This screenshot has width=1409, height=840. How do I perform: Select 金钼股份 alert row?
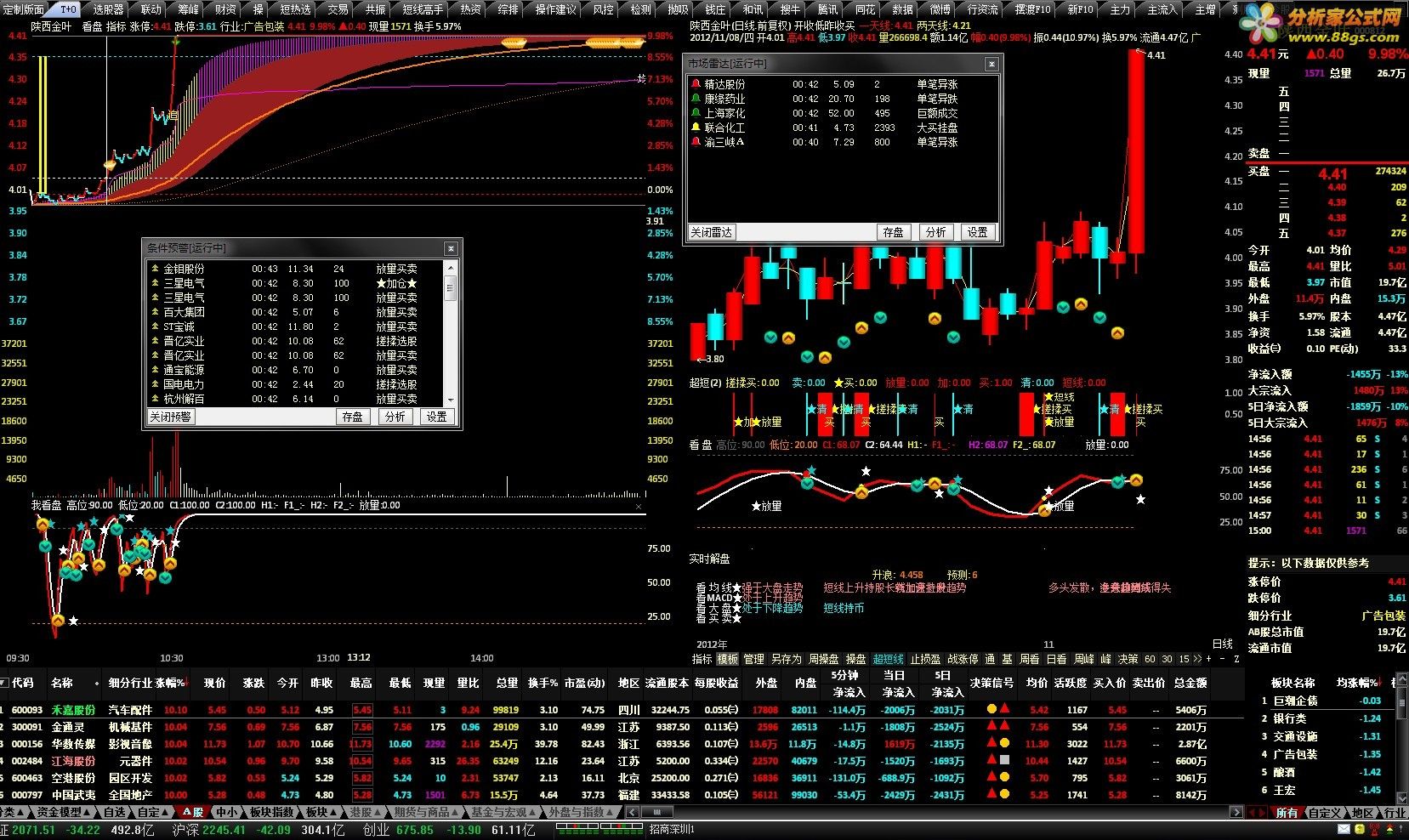pyautogui.click(x=295, y=269)
